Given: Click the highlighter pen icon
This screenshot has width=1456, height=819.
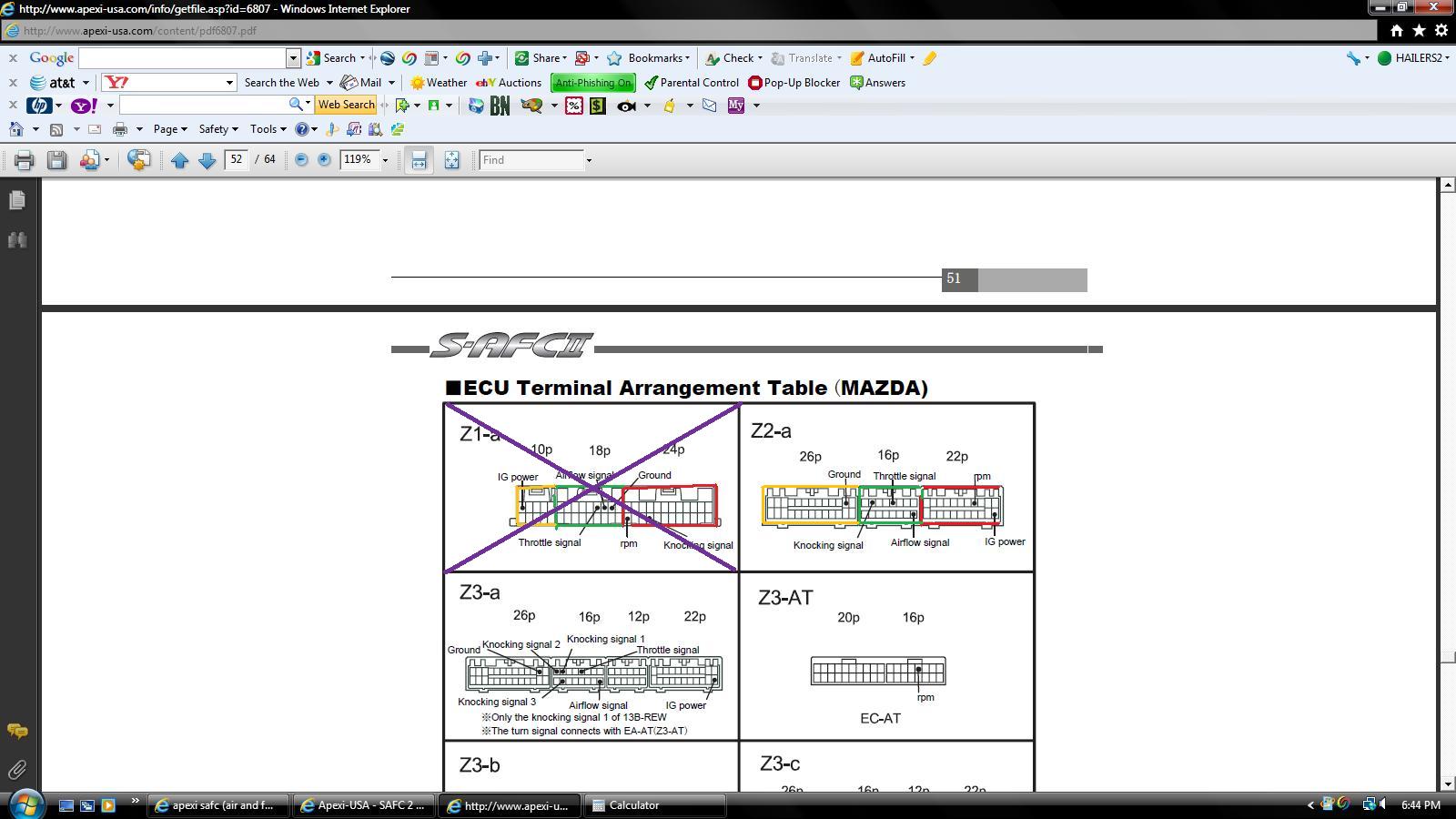Looking at the screenshot, I should 929,58.
